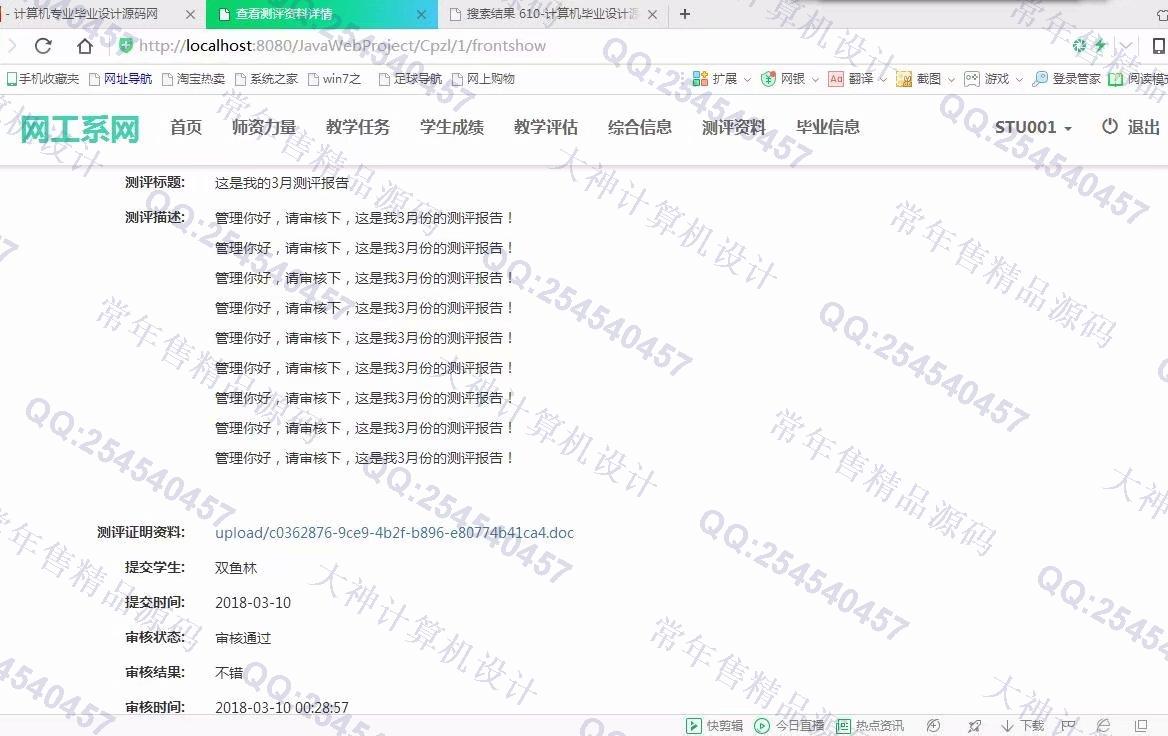Click the lightning speed-mode icon in address bar
This screenshot has height=736, width=1168.
pyautogui.click(x=1100, y=45)
